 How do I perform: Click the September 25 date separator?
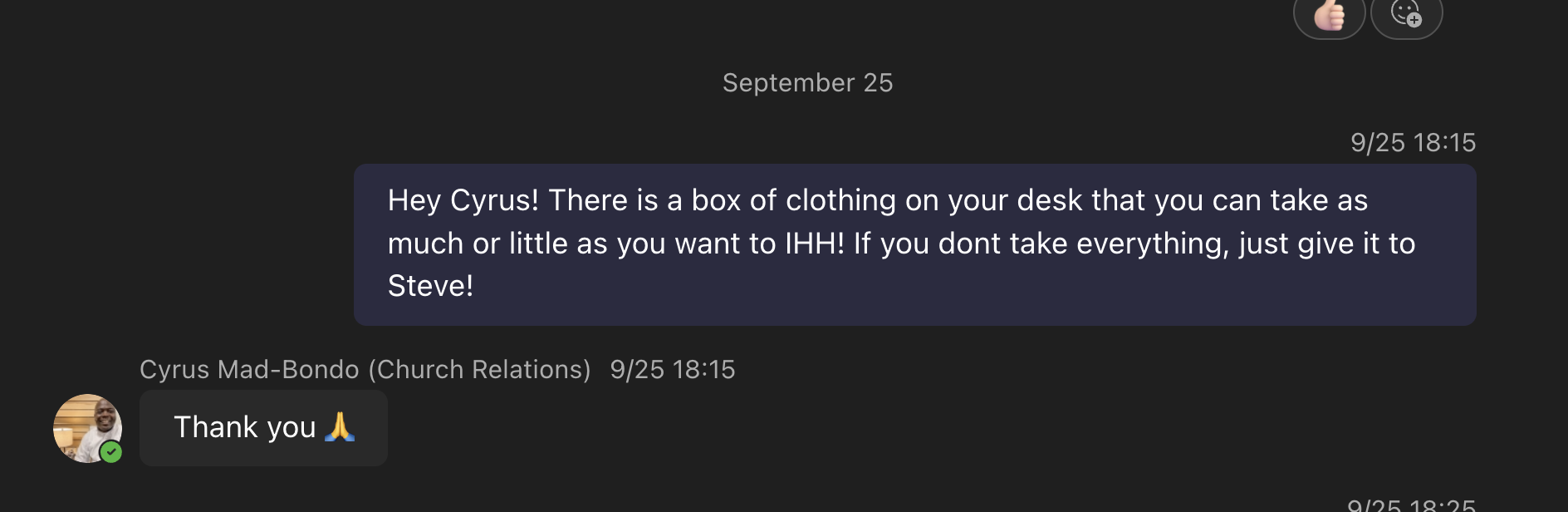807,83
